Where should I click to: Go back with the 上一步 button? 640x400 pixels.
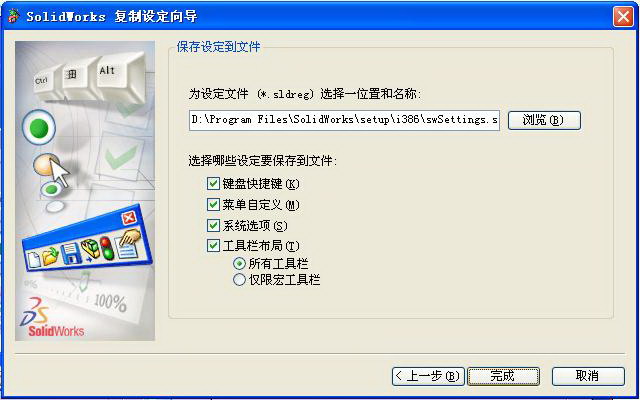coord(428,376)
